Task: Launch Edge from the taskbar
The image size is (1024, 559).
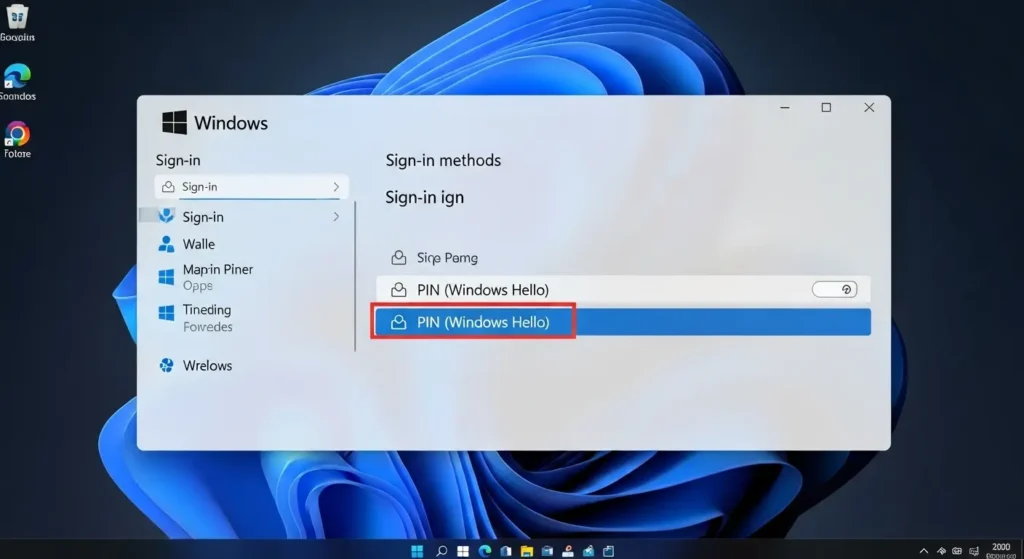Action: click(x=485, y=551)
